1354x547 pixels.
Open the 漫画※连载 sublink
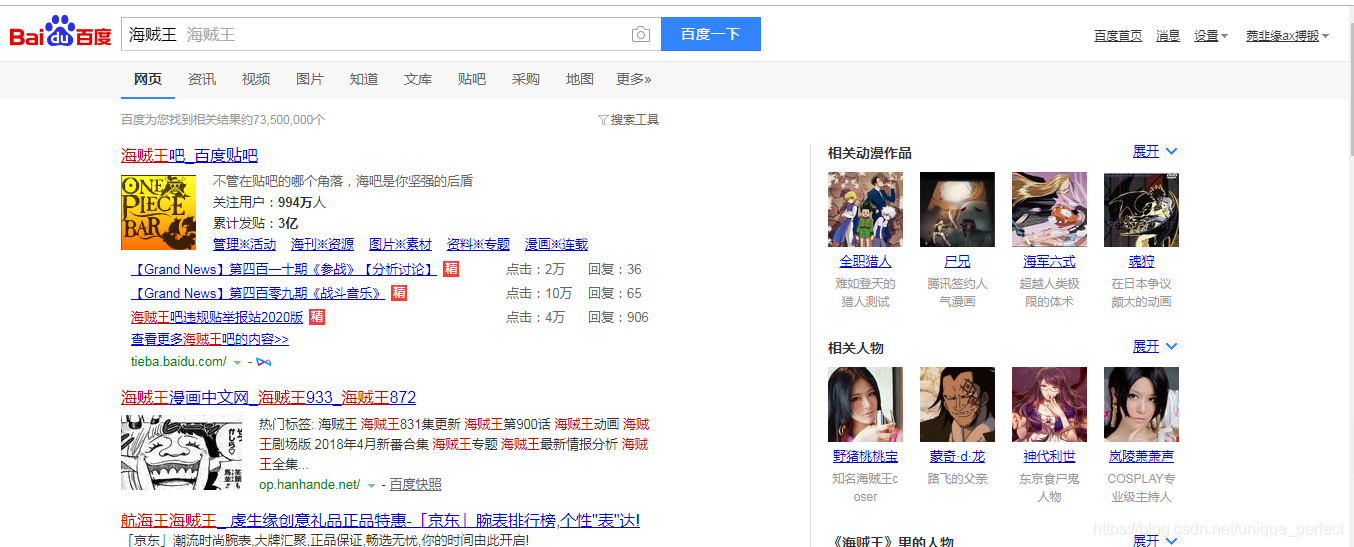556,244
